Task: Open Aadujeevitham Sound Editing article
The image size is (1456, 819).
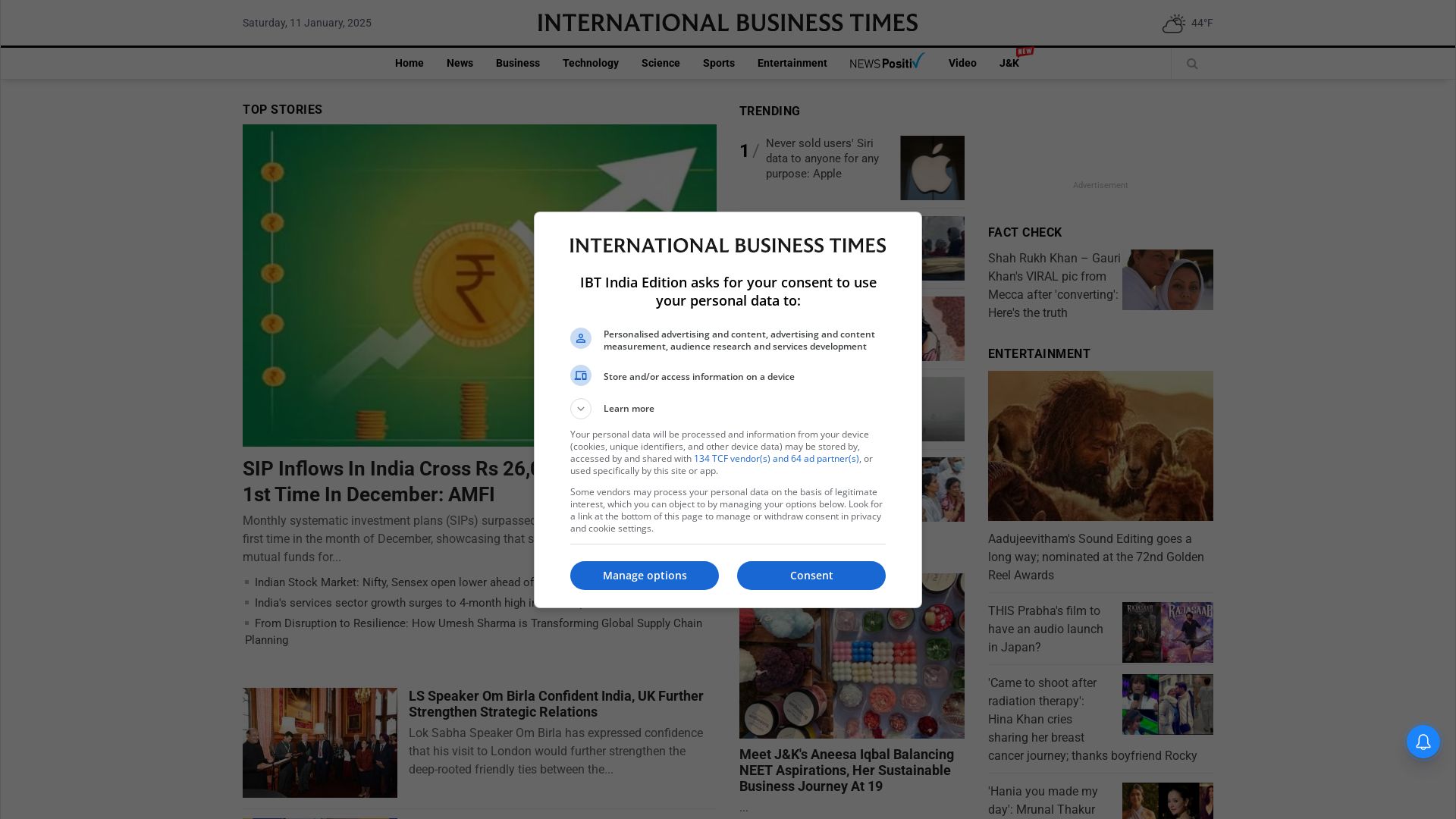Action: (x=1096, y=557)
